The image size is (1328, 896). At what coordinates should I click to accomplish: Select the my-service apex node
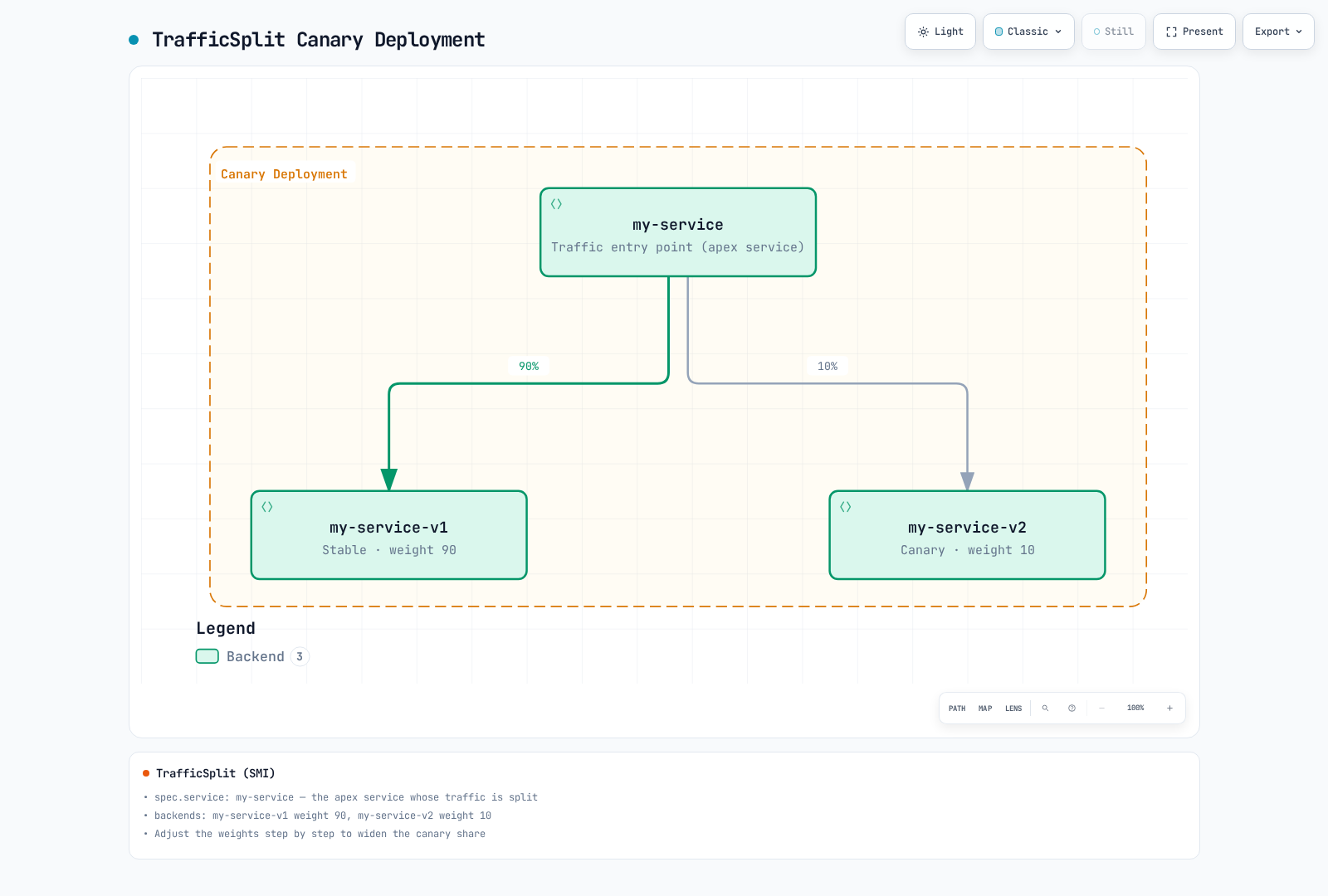(678, 232)
